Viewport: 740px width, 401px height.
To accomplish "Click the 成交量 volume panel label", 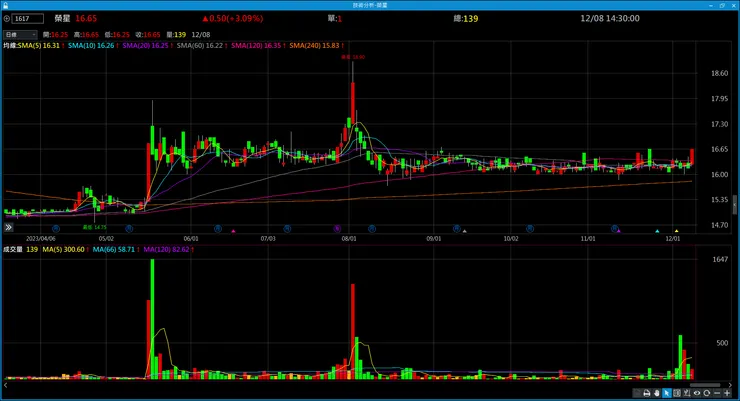I will pyautogui.click(x=13, y=249).
